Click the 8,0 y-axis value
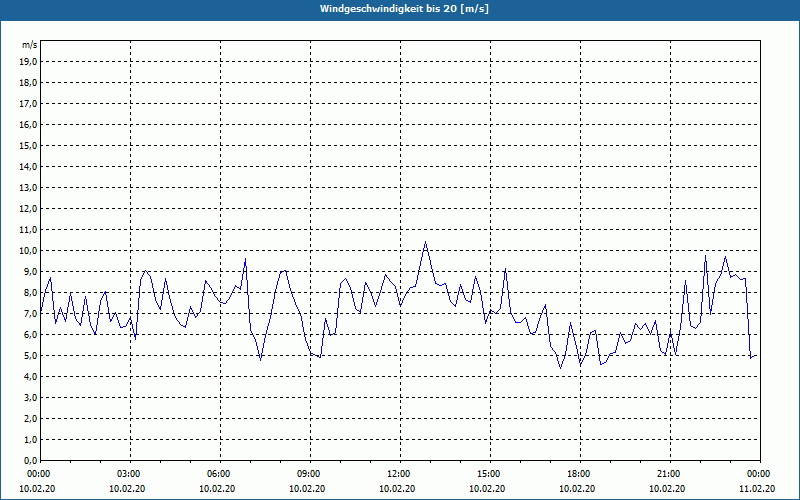The image size is (800, 500). tap(30, 293)
